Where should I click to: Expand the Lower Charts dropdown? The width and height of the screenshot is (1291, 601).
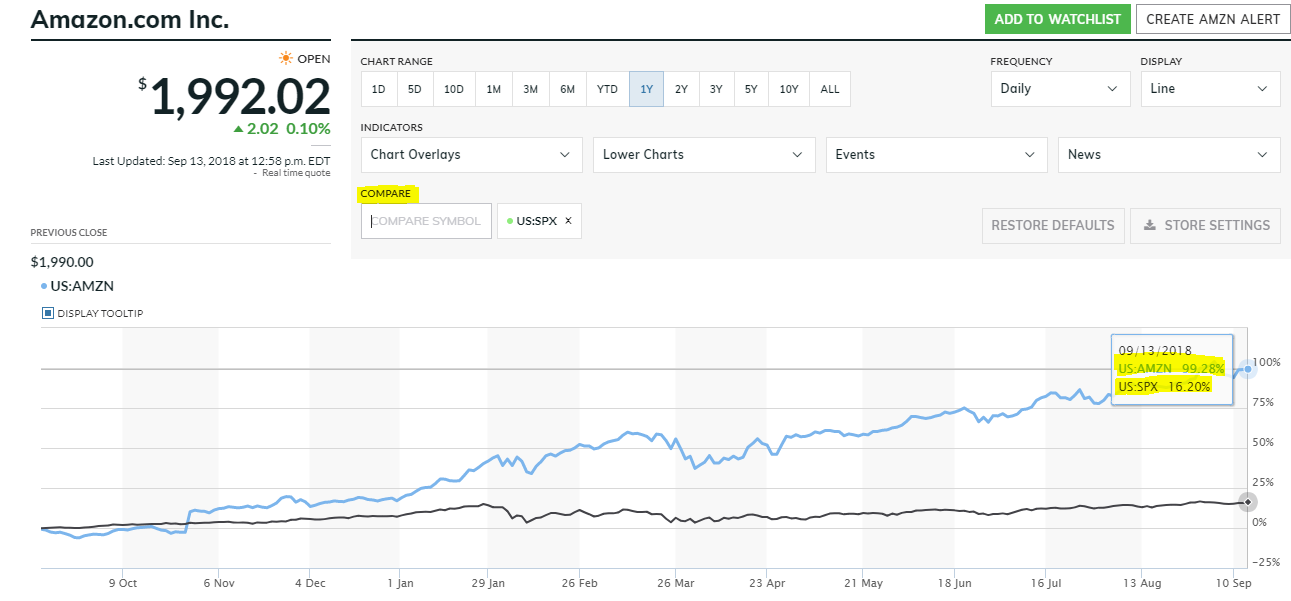704,155
